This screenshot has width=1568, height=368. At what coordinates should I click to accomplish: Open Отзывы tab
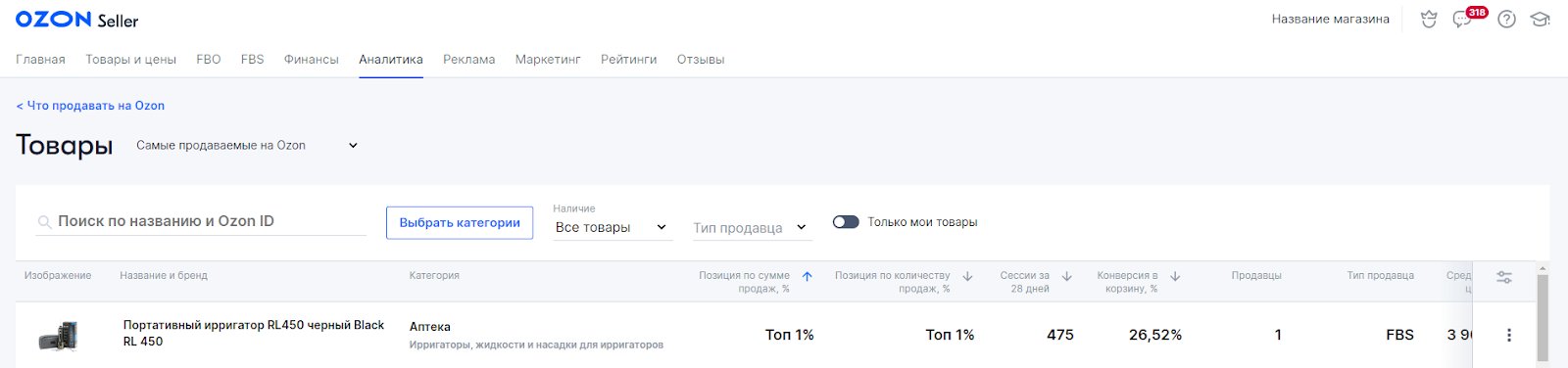click(x=700, y=60)
